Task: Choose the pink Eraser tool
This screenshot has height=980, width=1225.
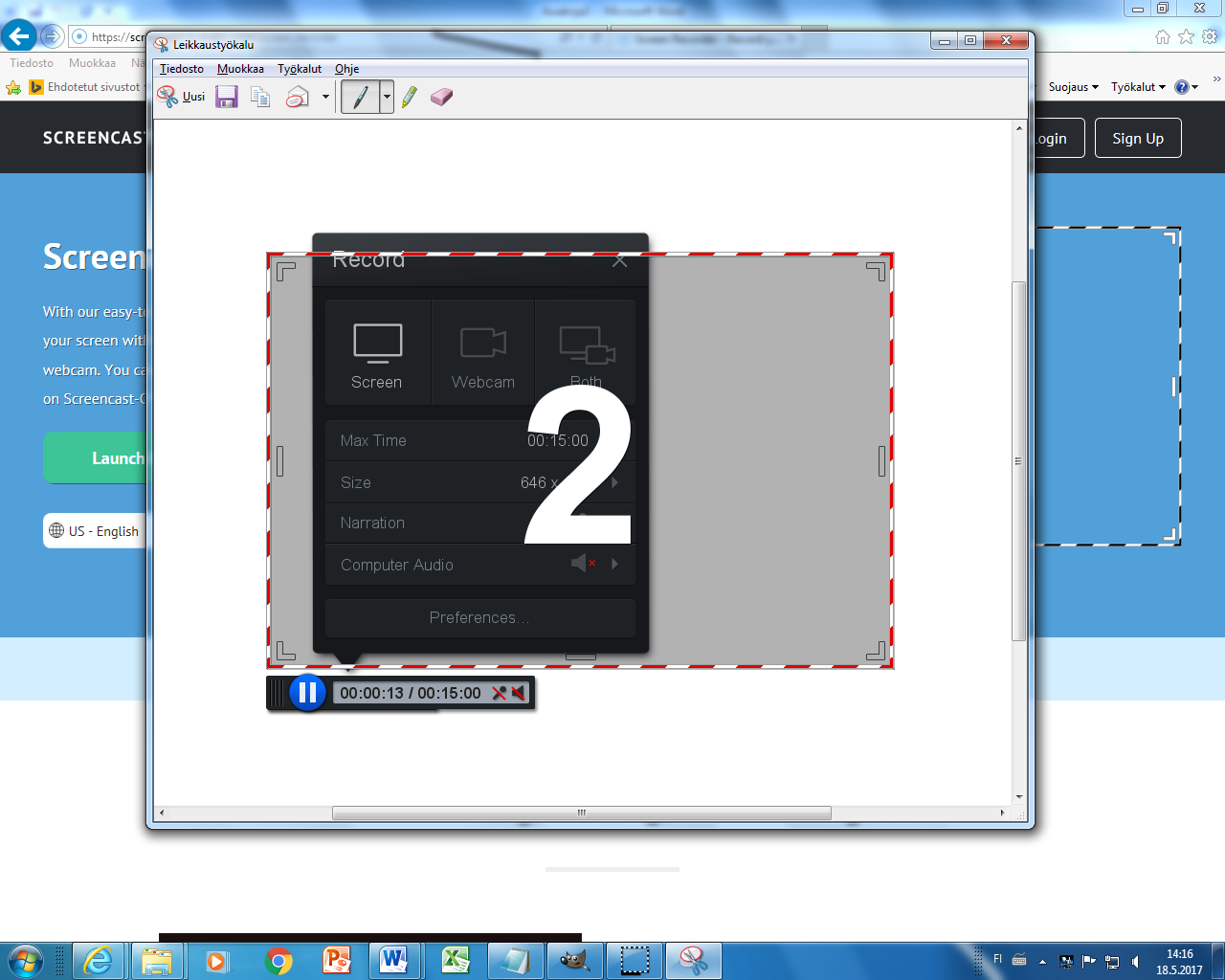Action: coord(441,97)
